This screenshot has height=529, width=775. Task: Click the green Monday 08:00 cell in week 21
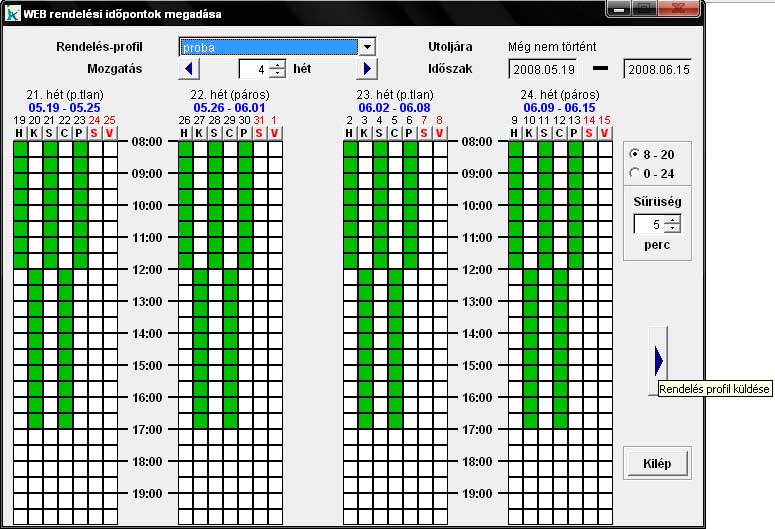19,149
